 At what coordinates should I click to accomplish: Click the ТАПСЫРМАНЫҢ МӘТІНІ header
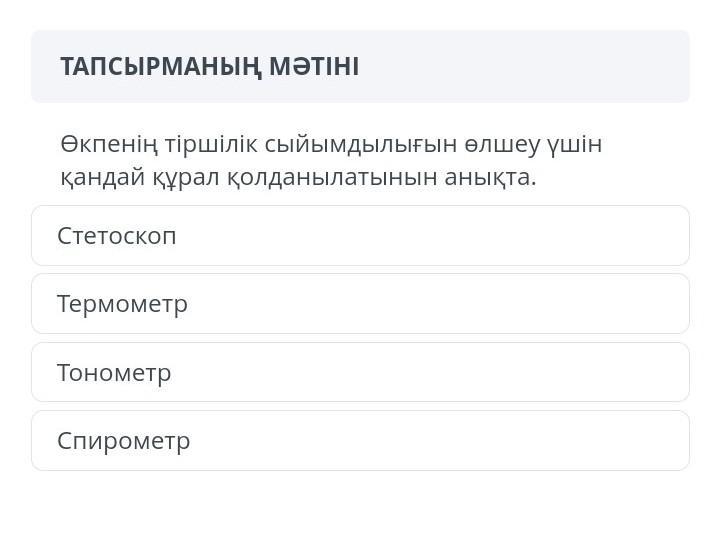(x=209, y=67)
